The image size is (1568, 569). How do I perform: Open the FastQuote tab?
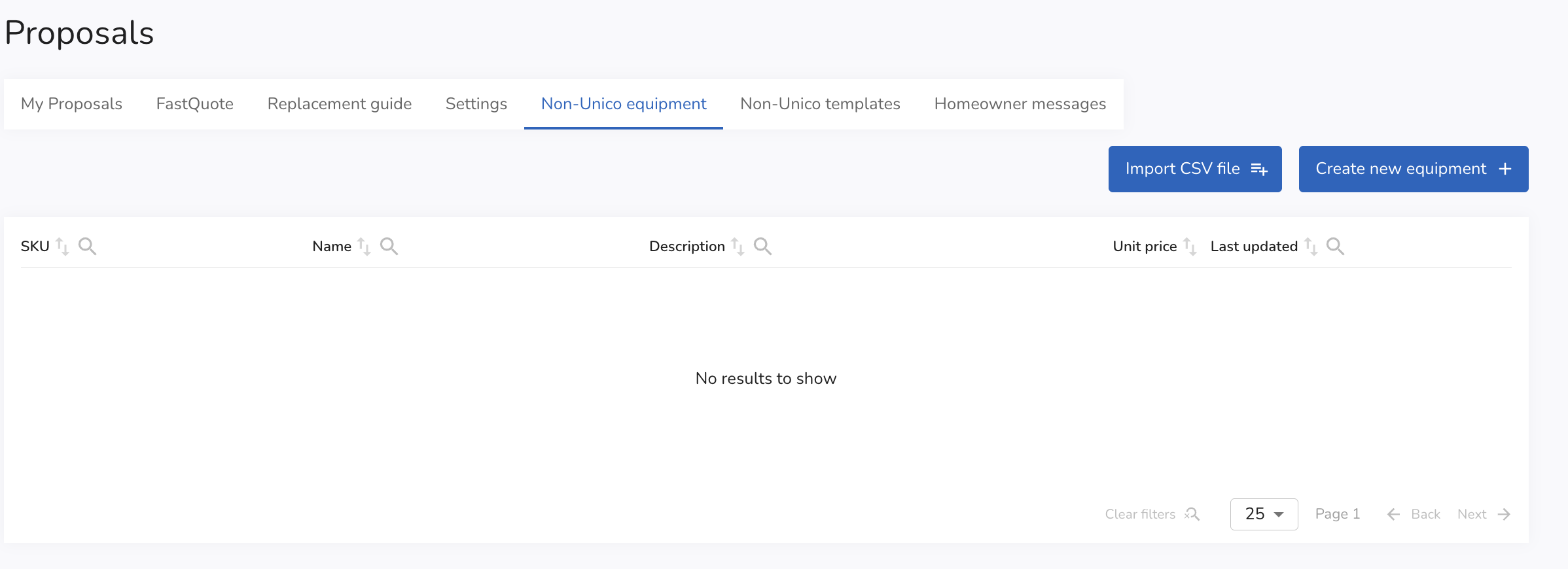tap(194, 104)
